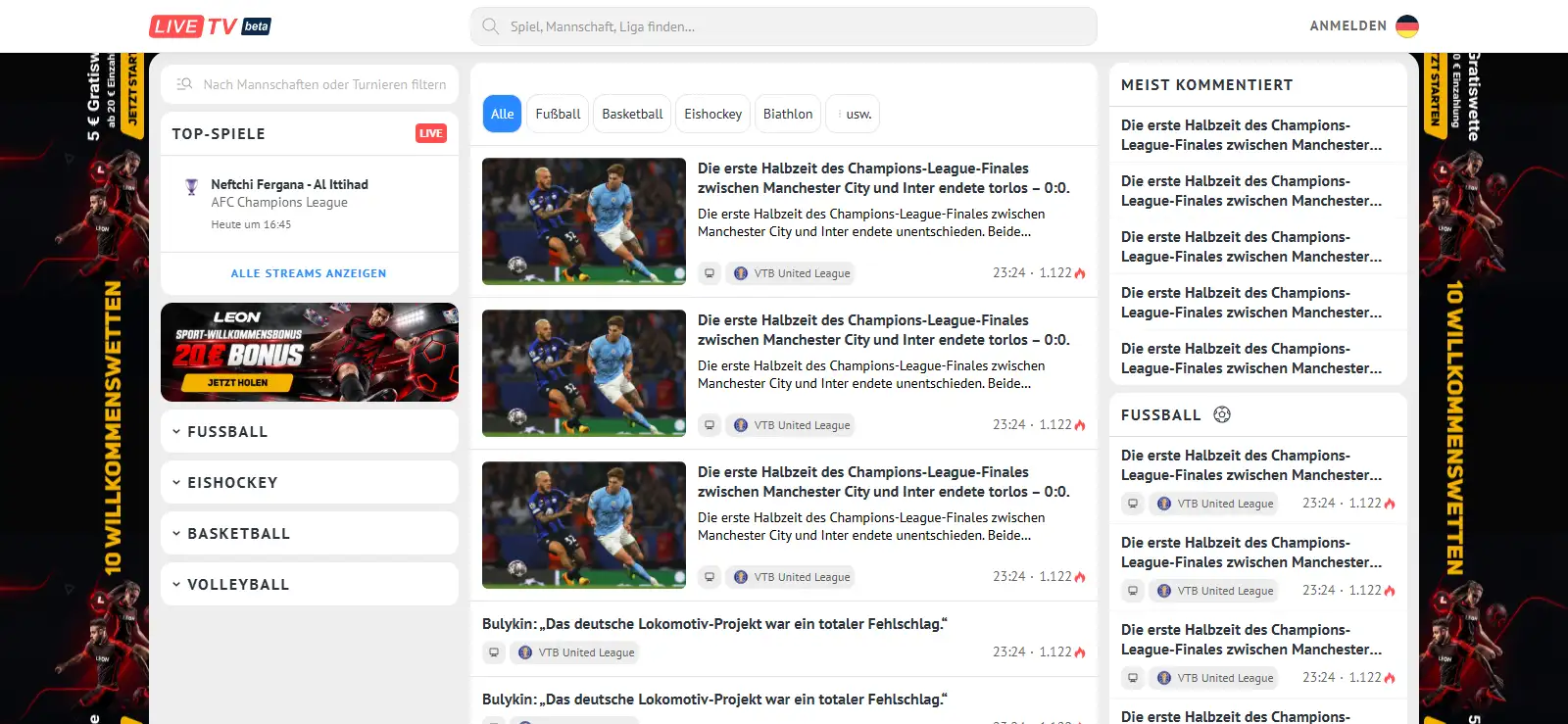
Task: Click the main search field
Action: tap(784, 26)
